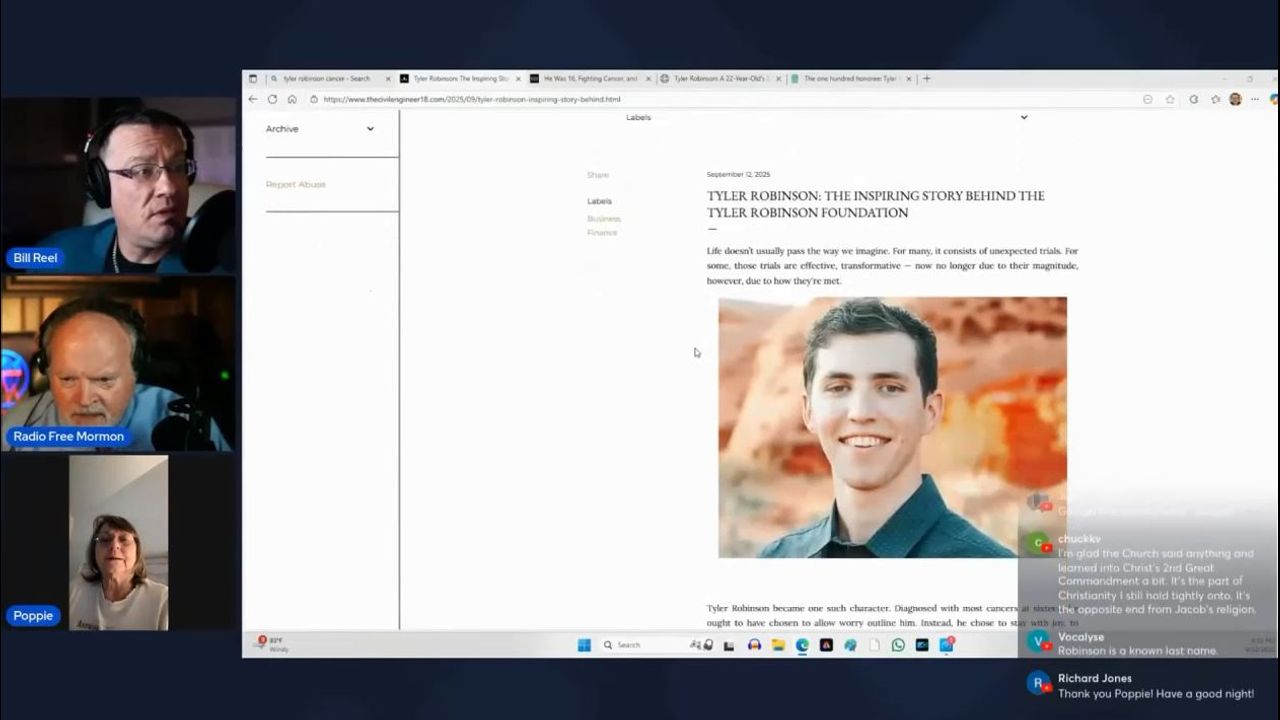Open a new browser tab with plus
Screen dimensions: 1280x720
point(927,78)
